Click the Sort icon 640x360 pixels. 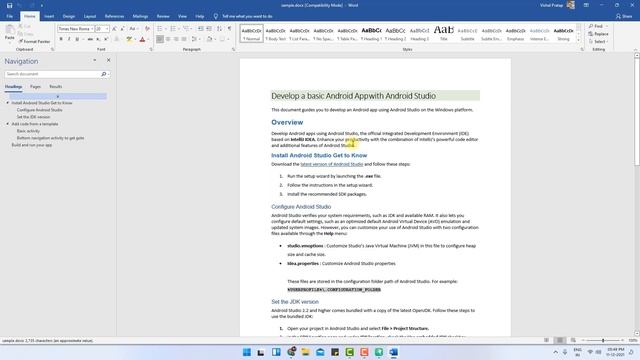220,29
